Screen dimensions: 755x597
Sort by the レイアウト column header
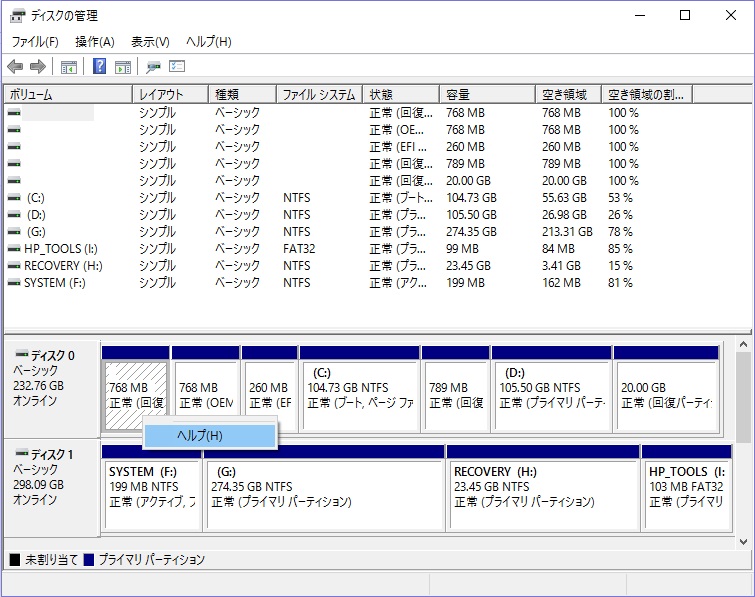170,94
